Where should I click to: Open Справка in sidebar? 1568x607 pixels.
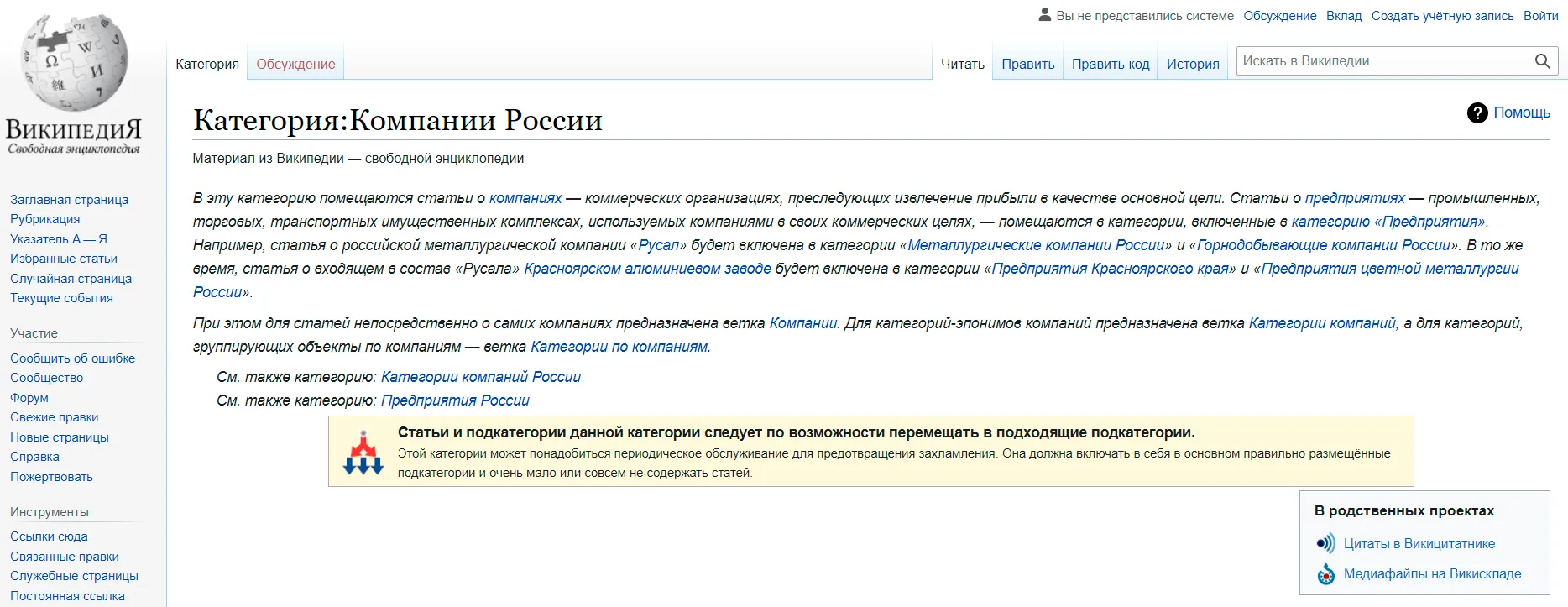coord(34,457)
